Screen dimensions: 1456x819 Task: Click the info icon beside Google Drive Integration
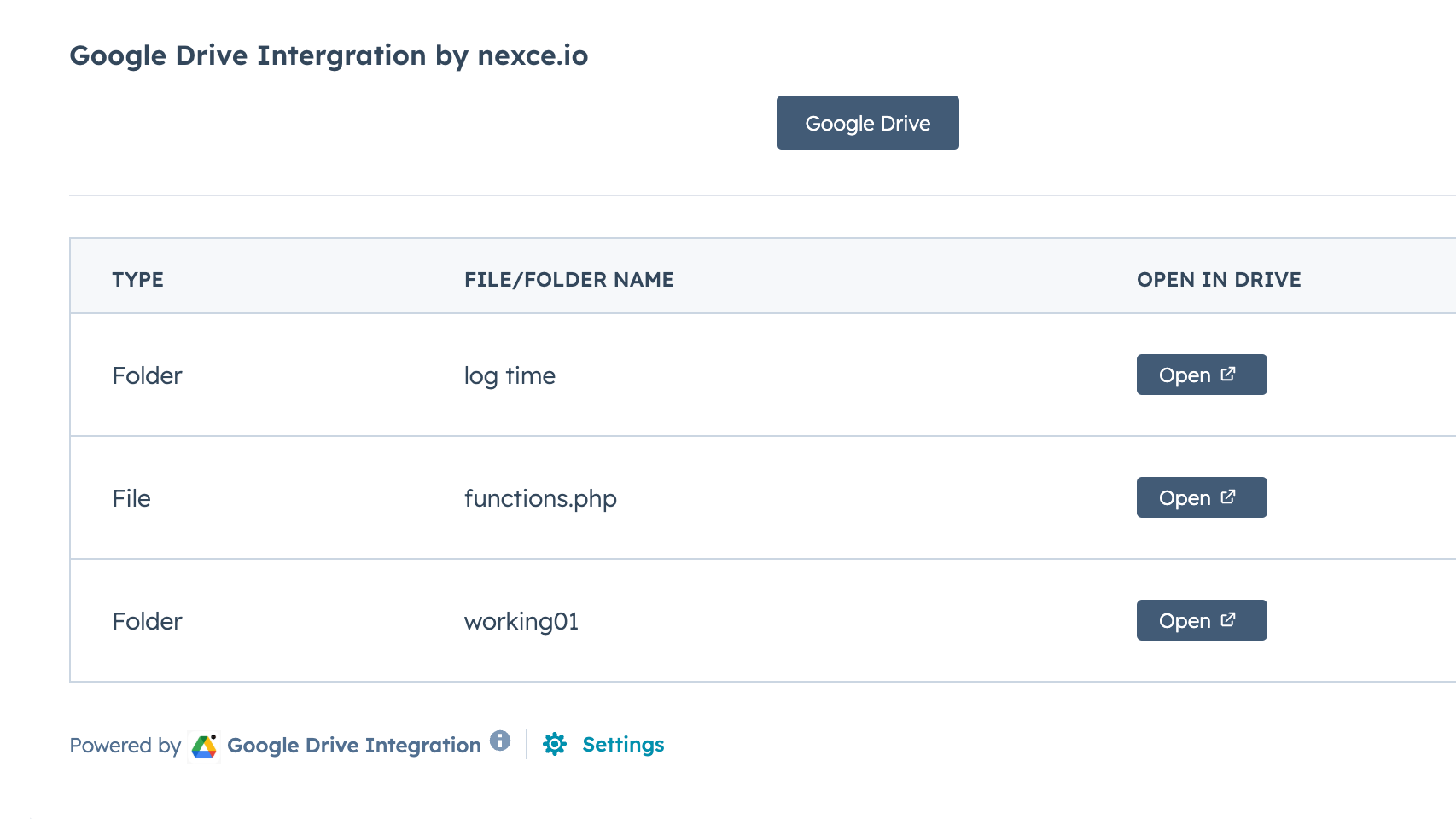(x=500, y=741)
